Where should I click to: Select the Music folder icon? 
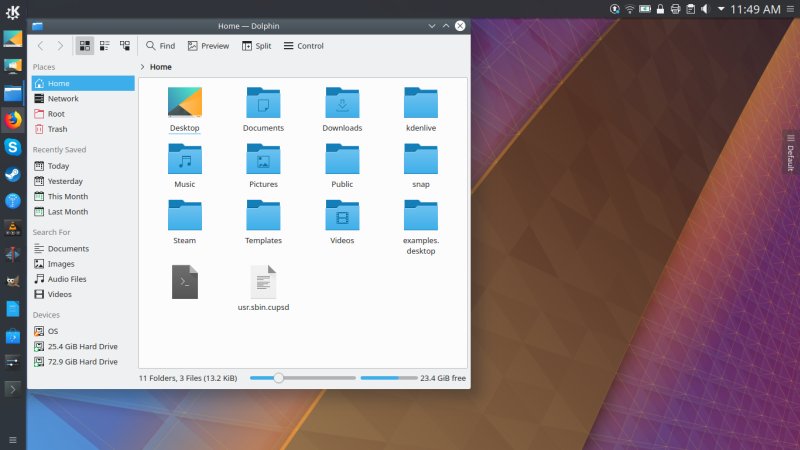pyautogui.click(x=185, y=159)
